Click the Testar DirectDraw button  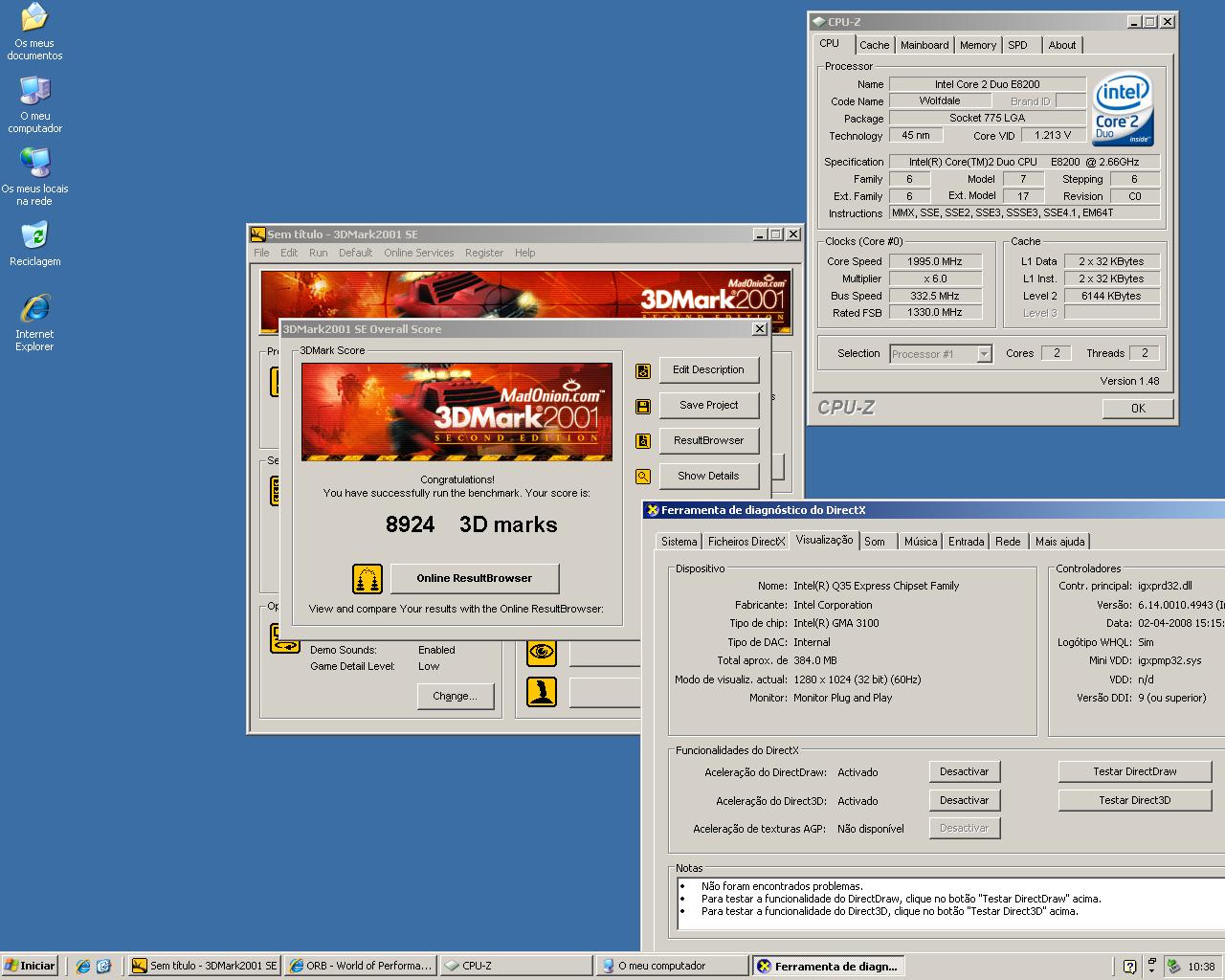[x=1135, y=771]
